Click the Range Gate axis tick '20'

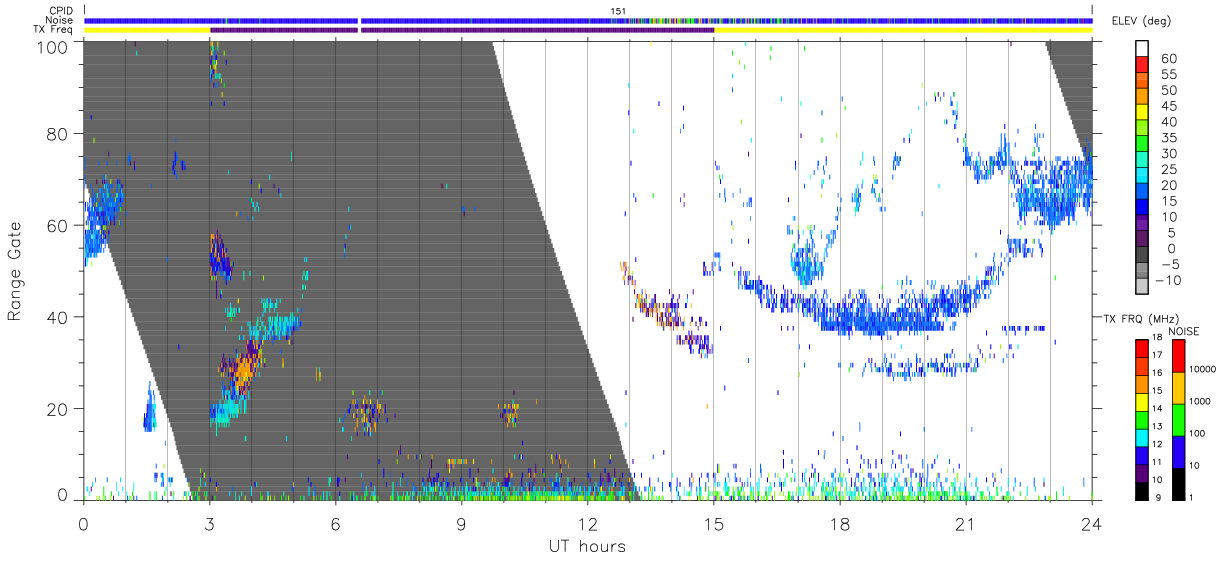[58, 409]
